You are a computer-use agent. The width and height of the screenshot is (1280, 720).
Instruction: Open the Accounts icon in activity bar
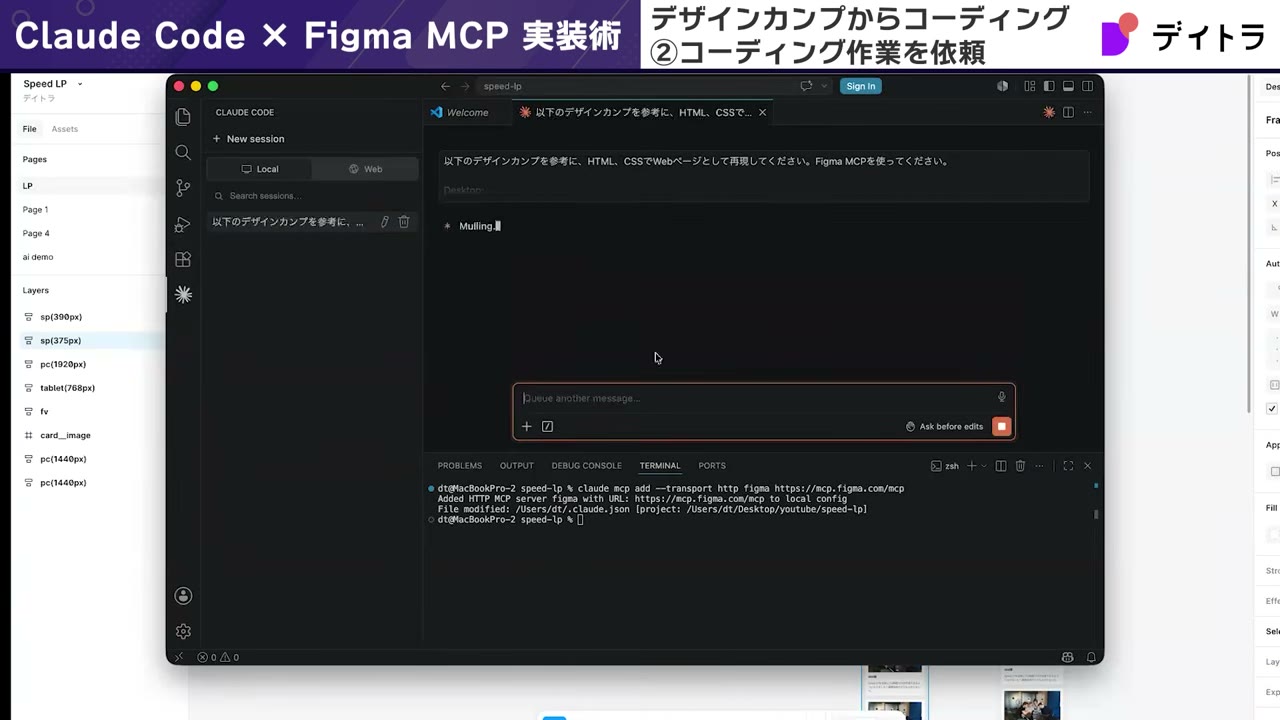[183, 596]
